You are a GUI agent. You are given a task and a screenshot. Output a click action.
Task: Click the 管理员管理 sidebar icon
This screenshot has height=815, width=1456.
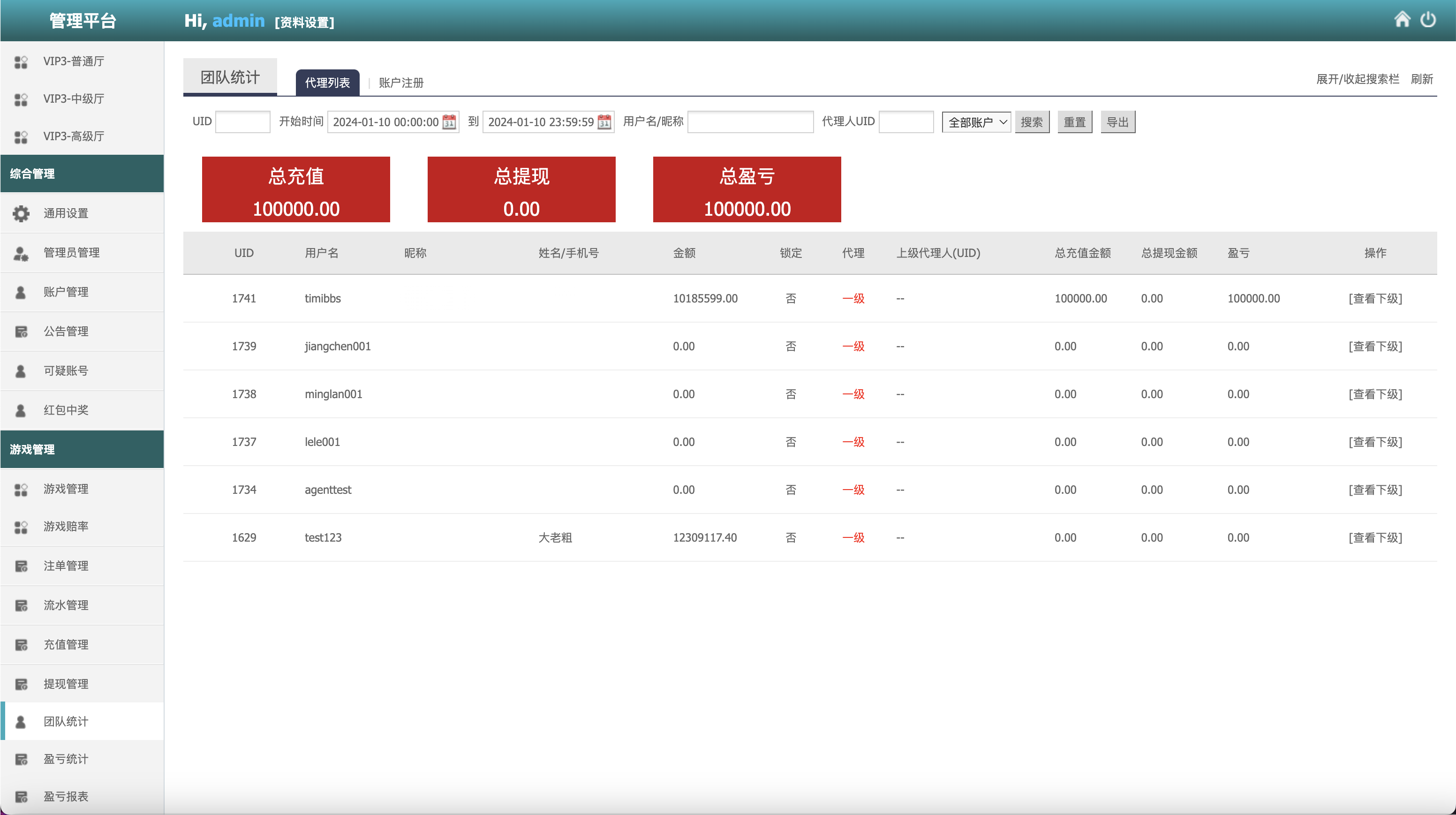pos(21,253)
